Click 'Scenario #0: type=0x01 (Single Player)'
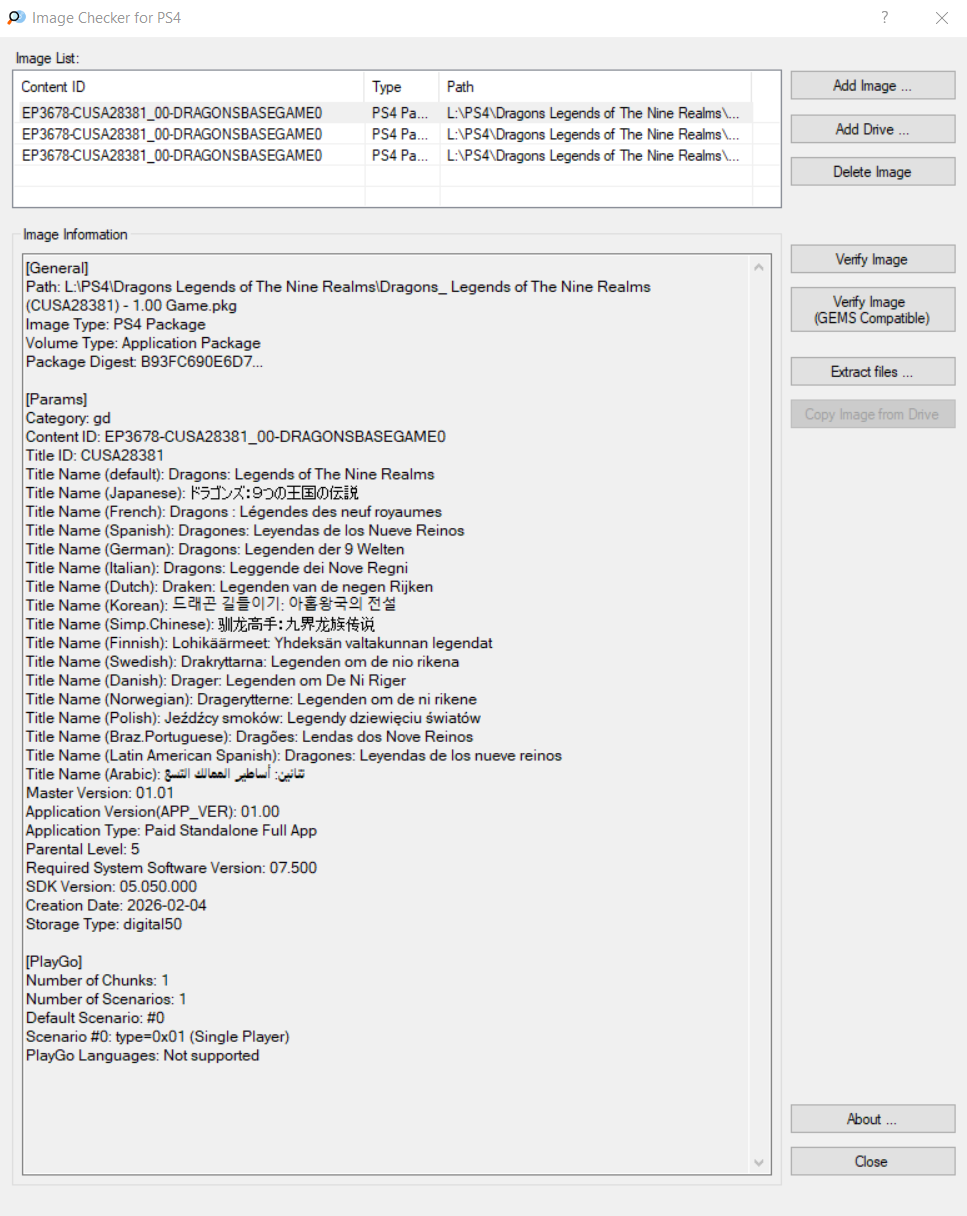 click(x=157, y=1036)
